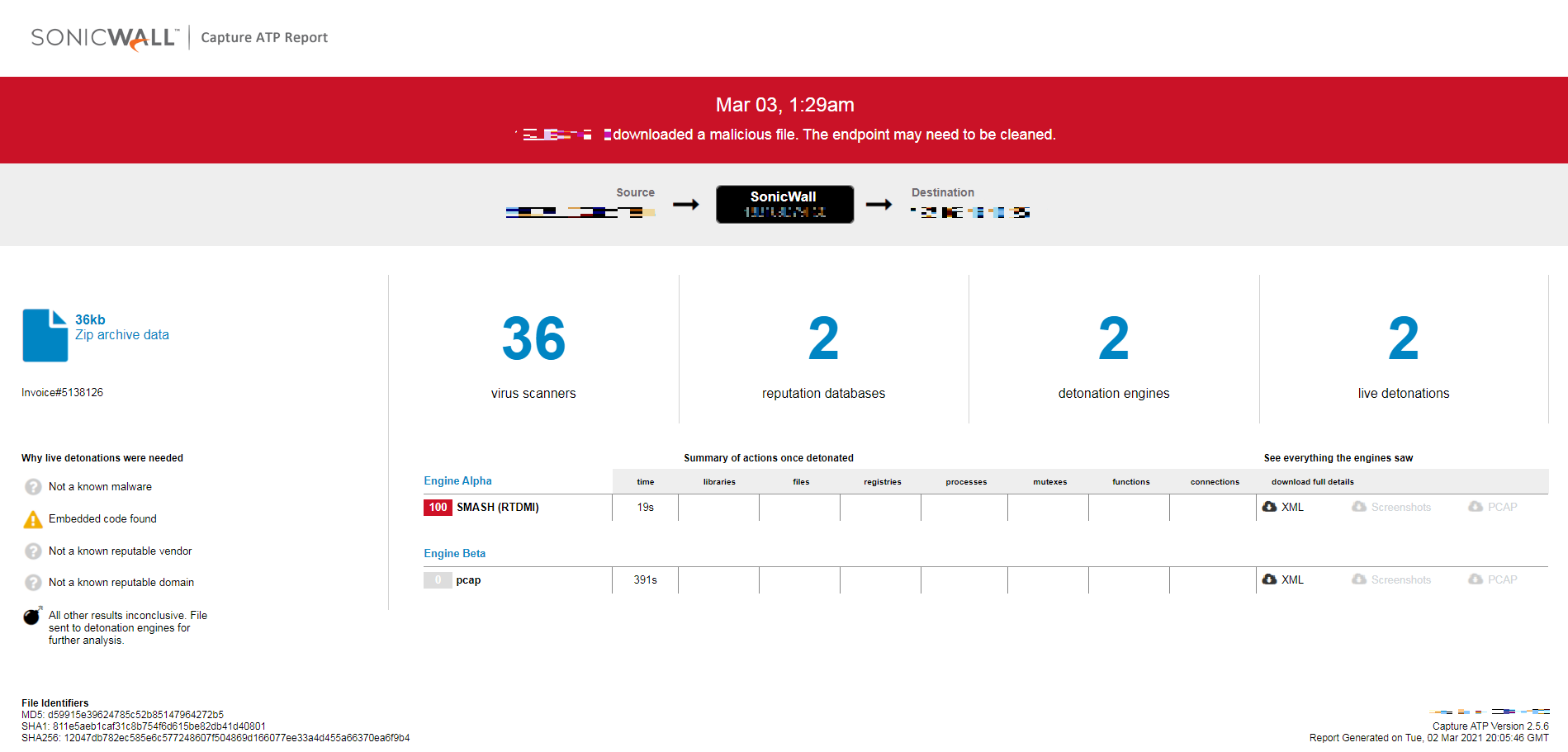Click the question icon beside Not a known malware
Image resolution: width=1568 pixels, height=752 pixels.
point(33,487)
